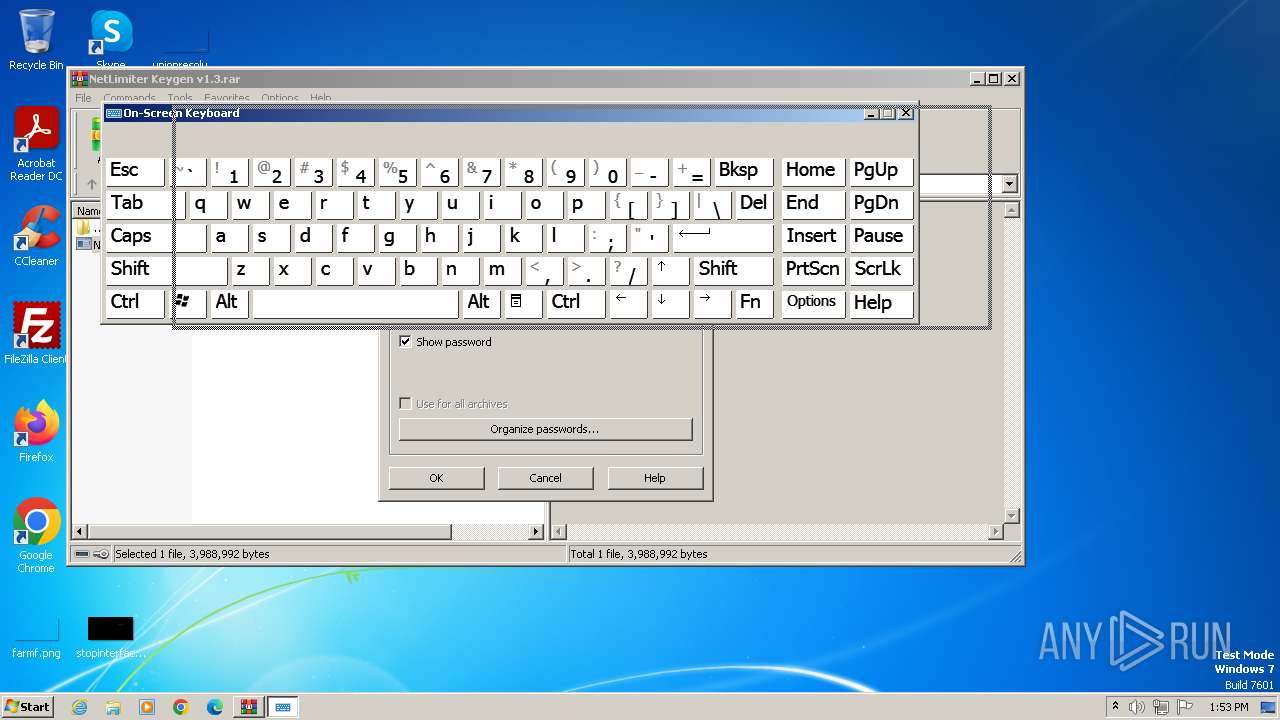Toggle the left Alt key
The width and height of the screenshot is (1280, 720).
230,303
